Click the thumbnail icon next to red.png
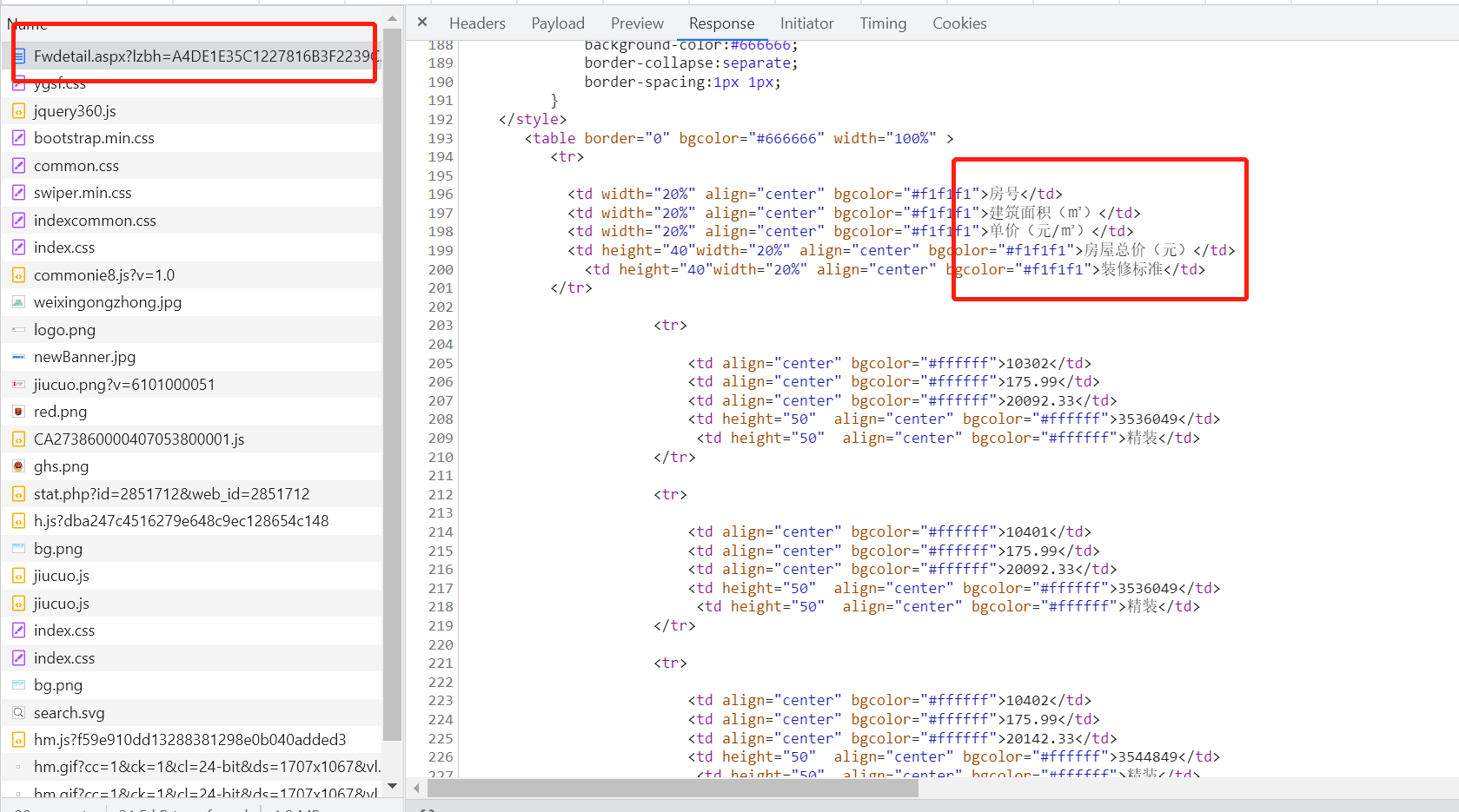This screenshot has width=1459, height=812. coord(18,412)
